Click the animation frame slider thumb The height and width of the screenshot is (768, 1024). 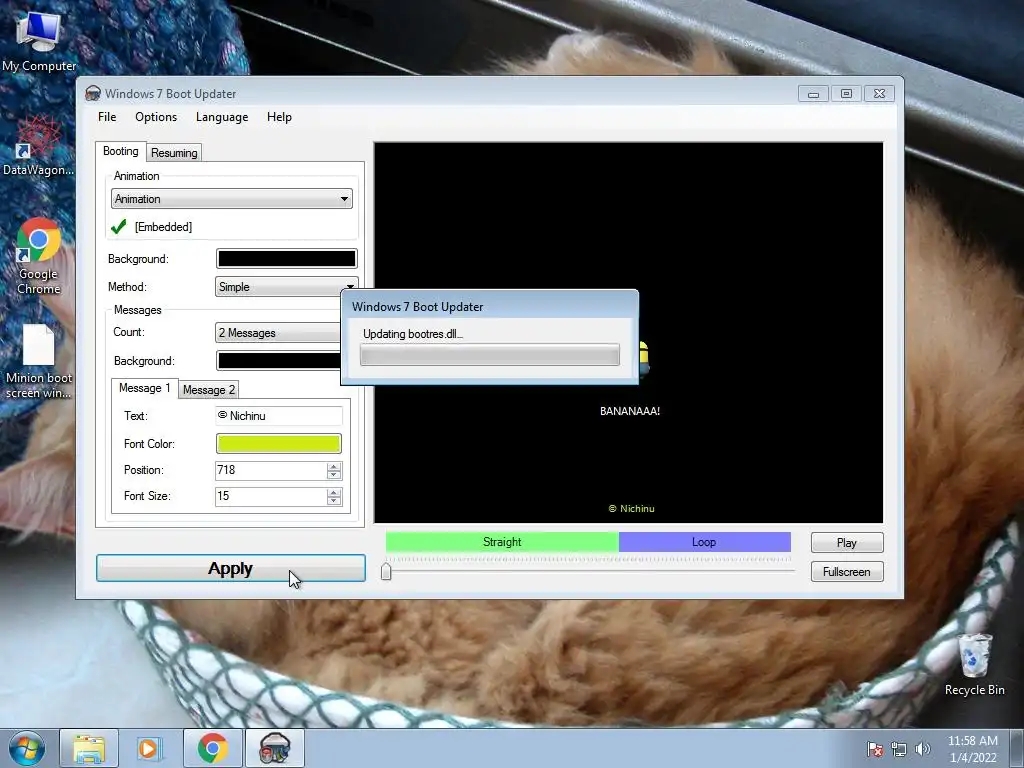tap(386, 571)
